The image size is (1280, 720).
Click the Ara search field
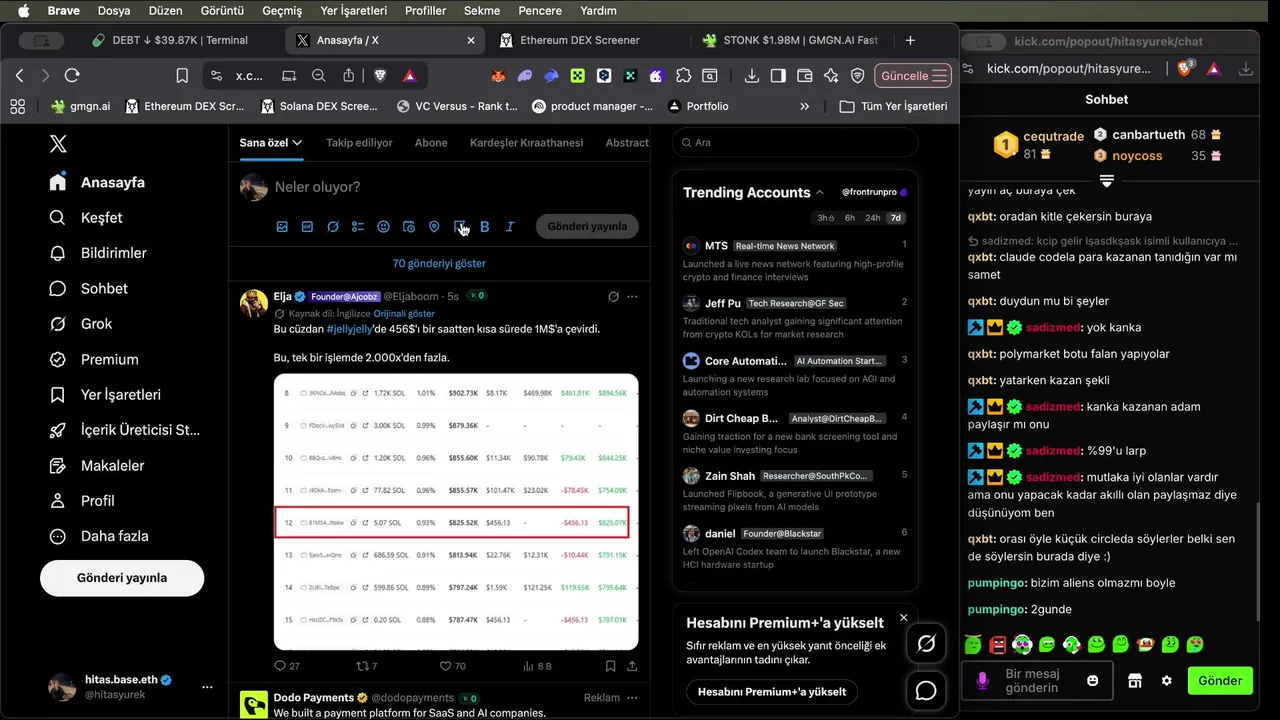point(795,143)
